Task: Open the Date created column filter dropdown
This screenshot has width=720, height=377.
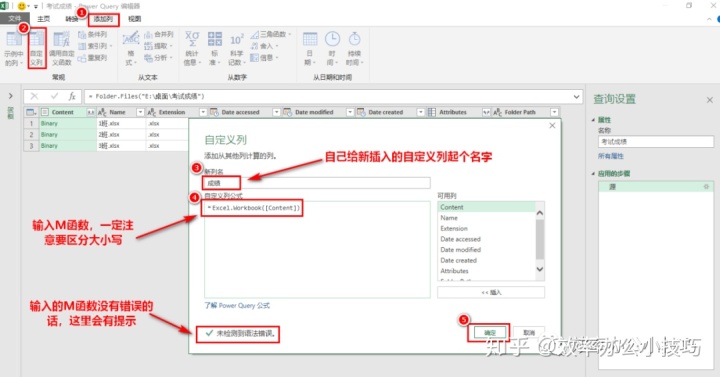Action: click(421, 112)
